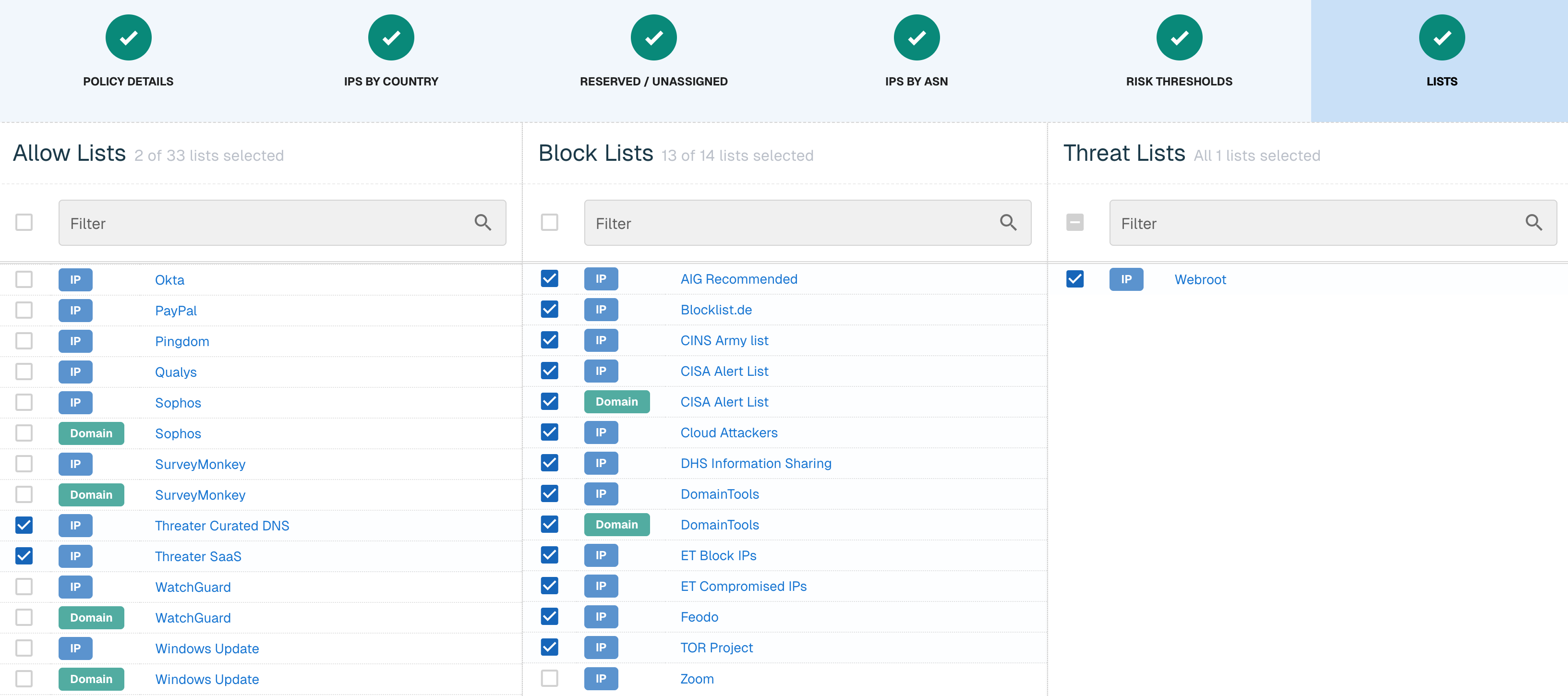Click the Allow Lists filter input field
This screenshot has width=1568, height=696.
[282, 223]
